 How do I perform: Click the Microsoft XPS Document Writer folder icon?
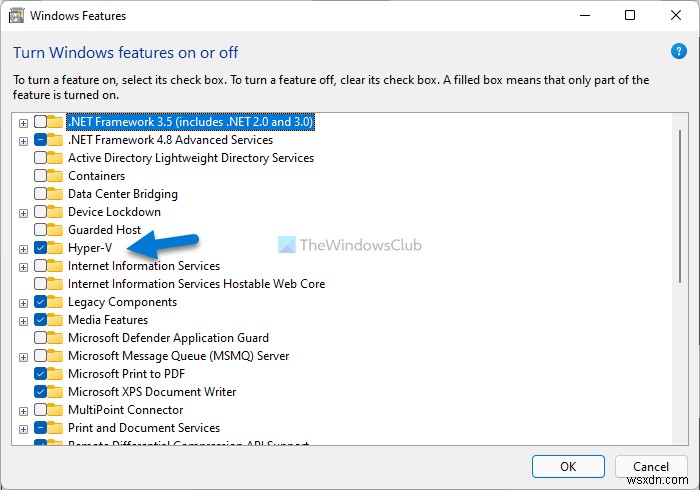(57, 392)
